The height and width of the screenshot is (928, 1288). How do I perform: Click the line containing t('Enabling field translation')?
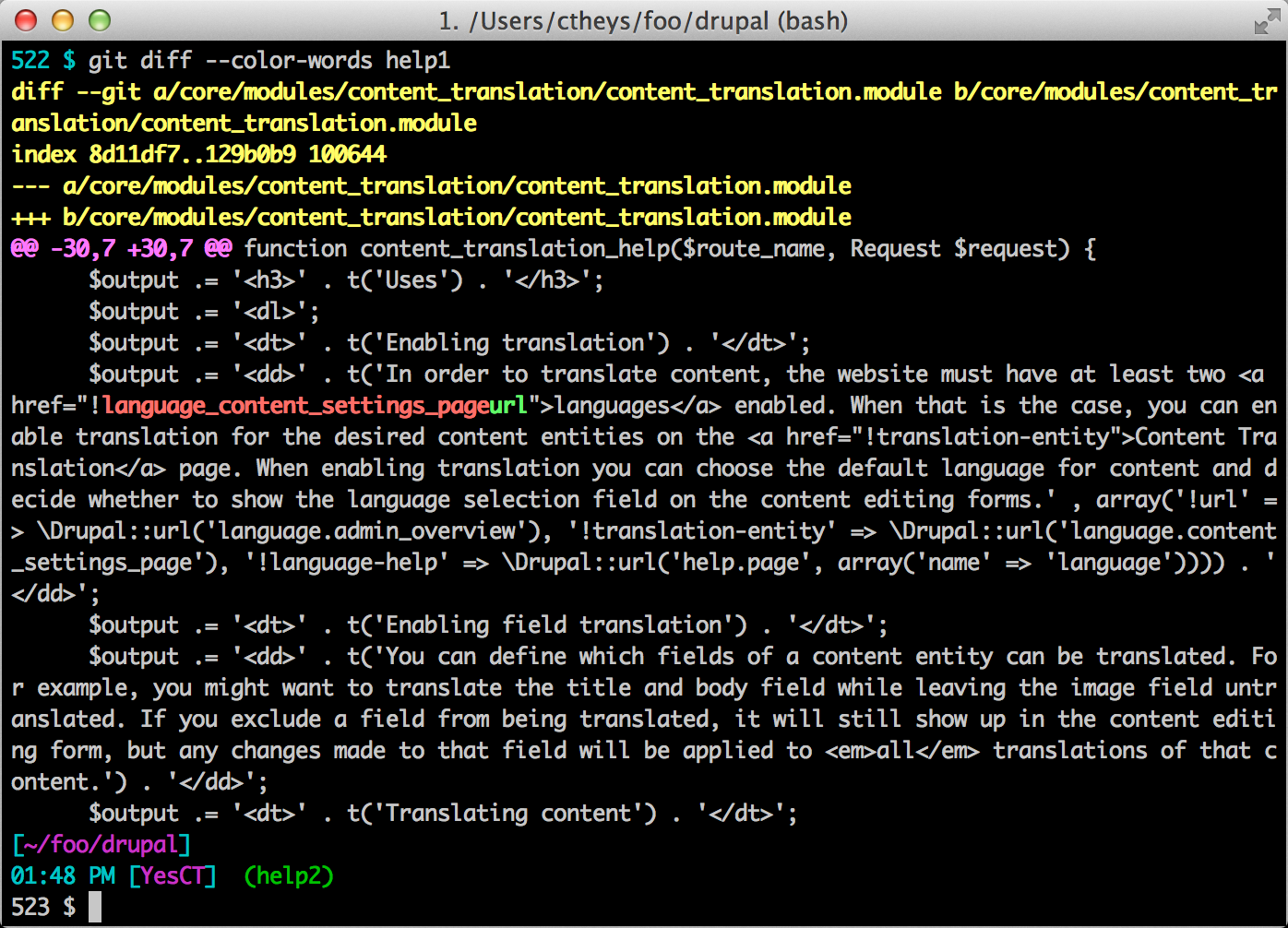point(487,625)
